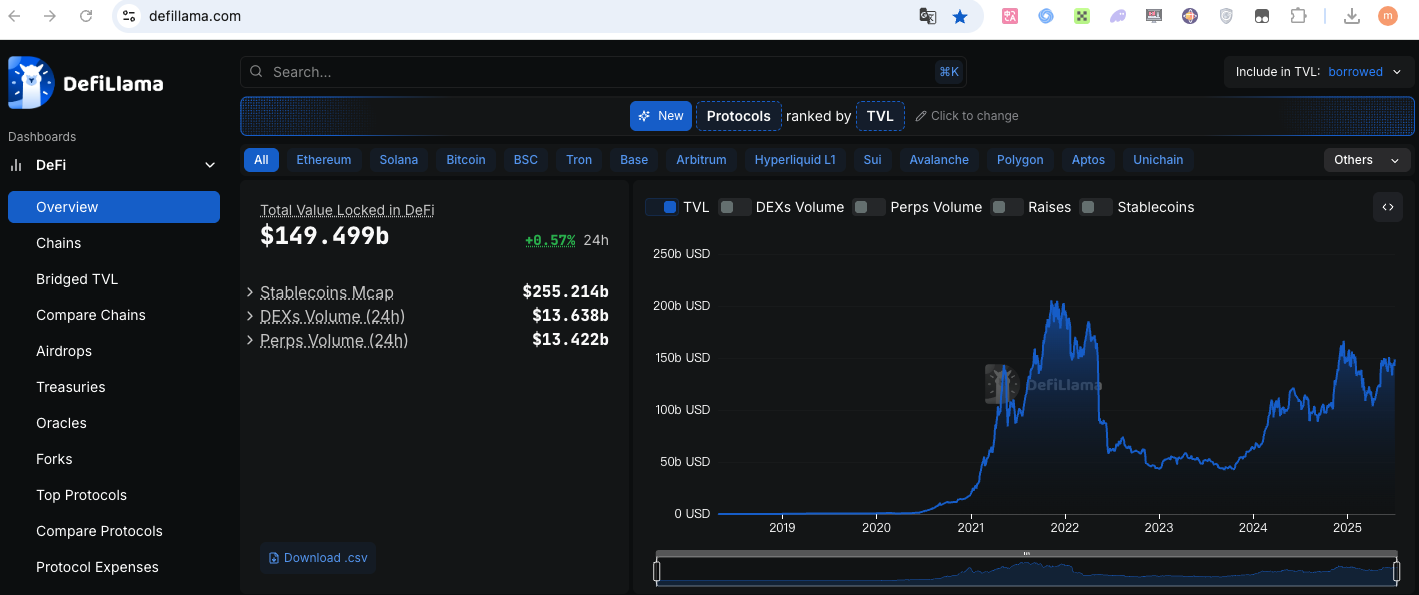The image size is (1419, 595).
Task: Click the browser address bar URL
Action: point(195,16)
